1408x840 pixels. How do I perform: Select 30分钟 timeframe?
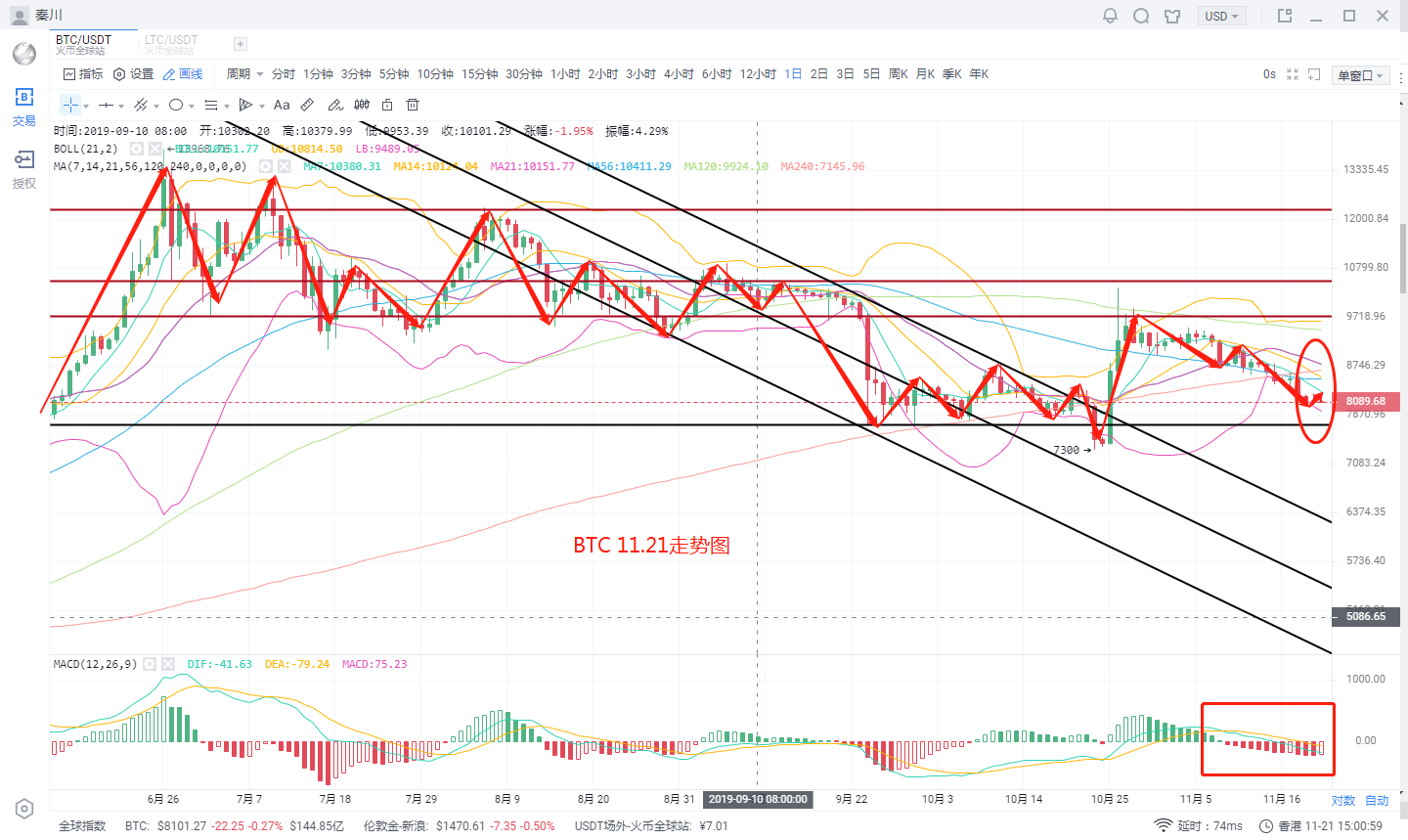pyautogui.click(x=523, y=74)
